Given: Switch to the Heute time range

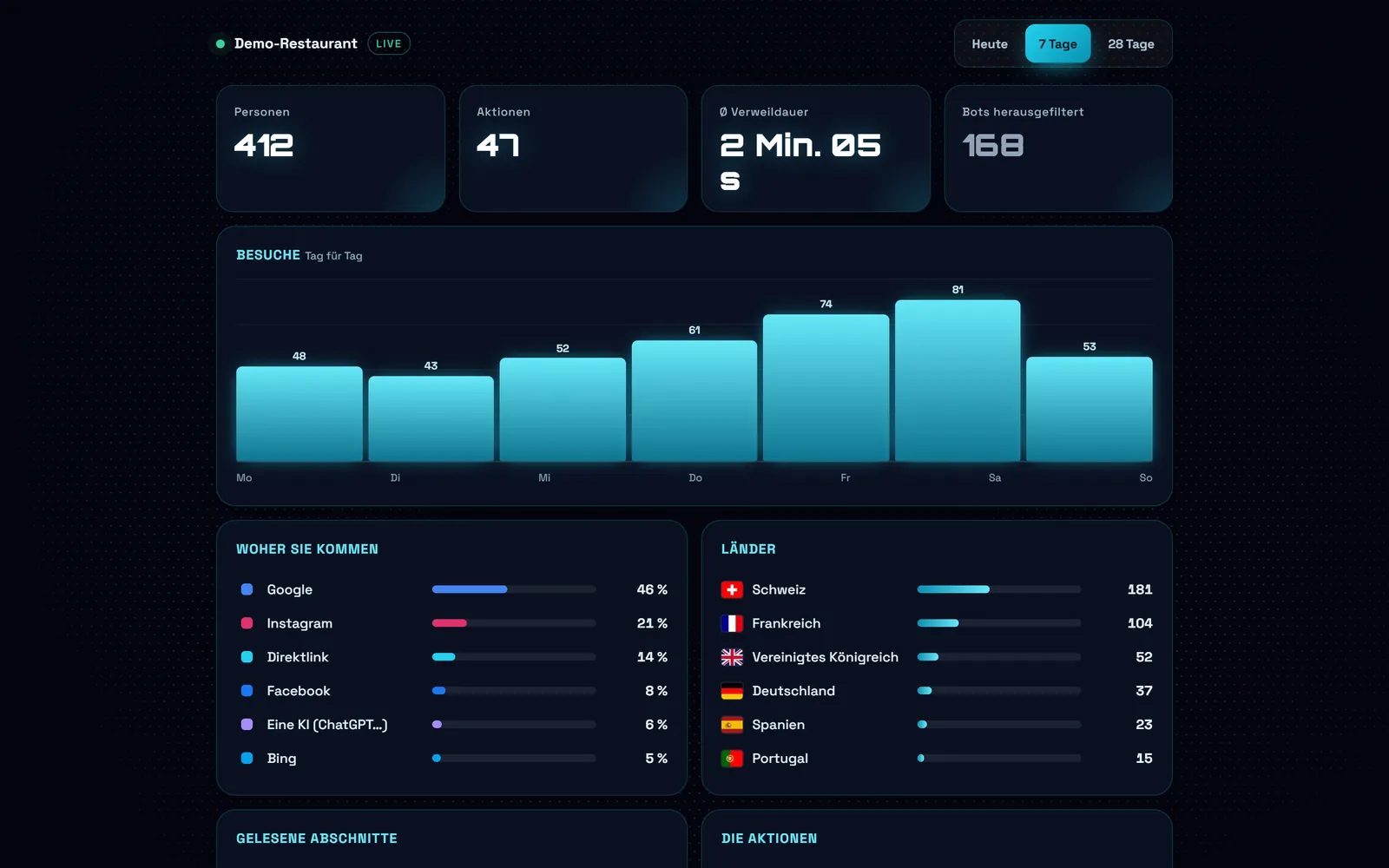Looking at the screenshot, I should 990,43.
